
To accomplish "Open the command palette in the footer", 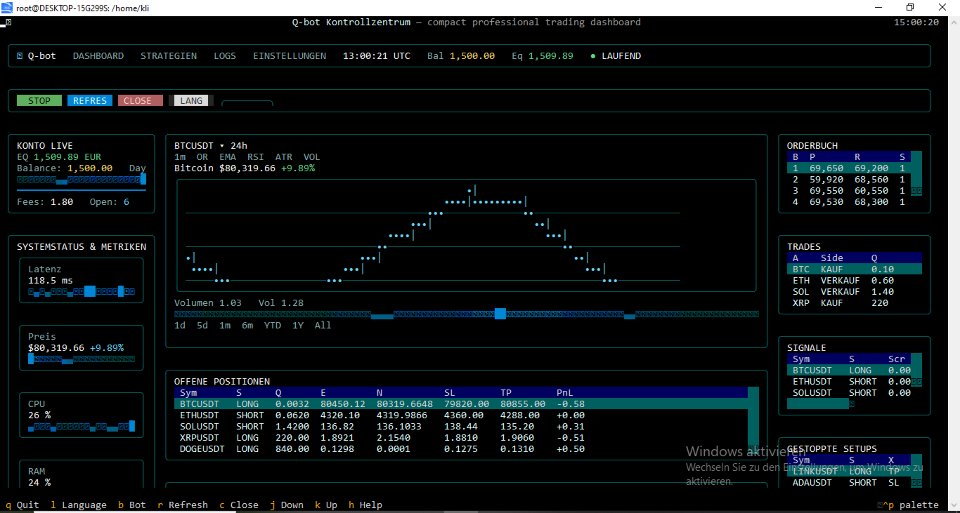I will pyautogui.click(x=907, y=505).
